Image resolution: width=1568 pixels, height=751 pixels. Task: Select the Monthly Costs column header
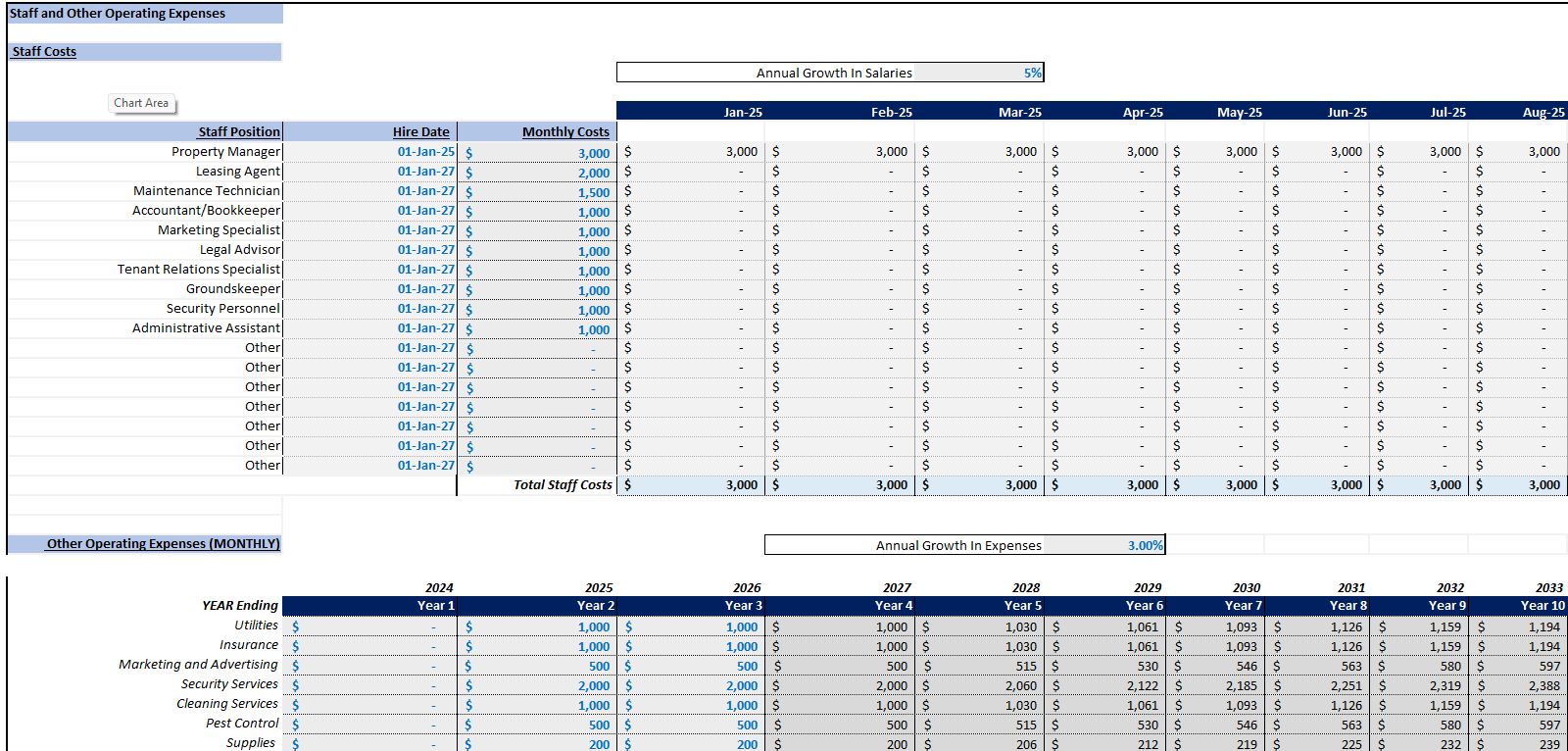565,131
